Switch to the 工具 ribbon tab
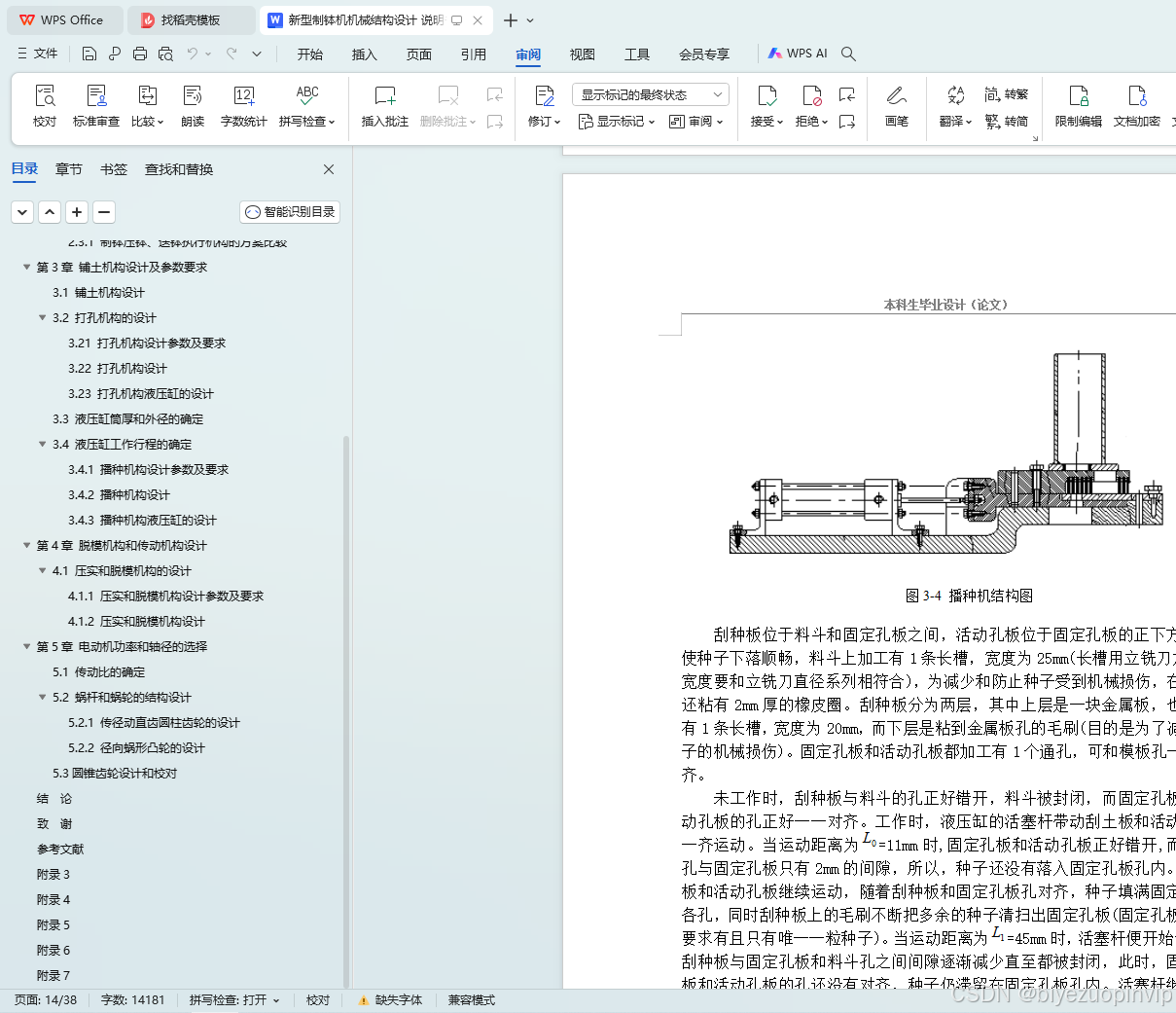 637,54
